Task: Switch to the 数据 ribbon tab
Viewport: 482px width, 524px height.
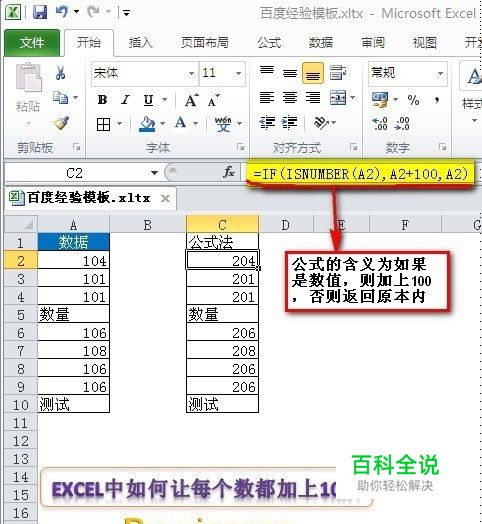Action: [x=321, y=42]
